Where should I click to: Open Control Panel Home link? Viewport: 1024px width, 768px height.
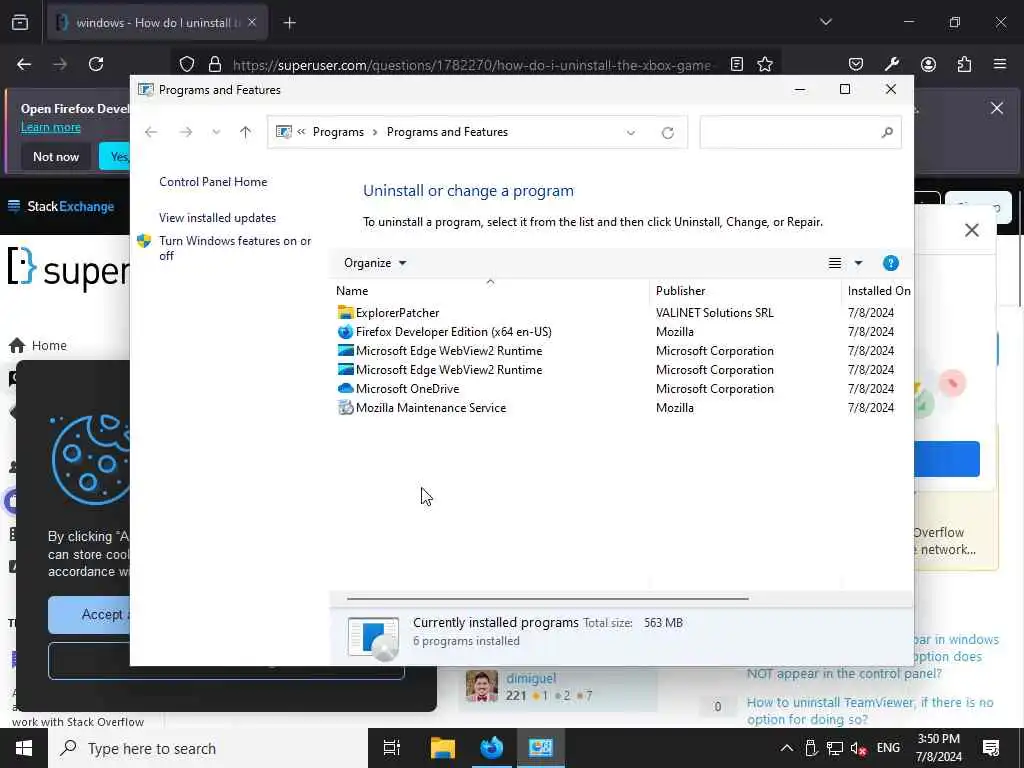coord(213,182)
